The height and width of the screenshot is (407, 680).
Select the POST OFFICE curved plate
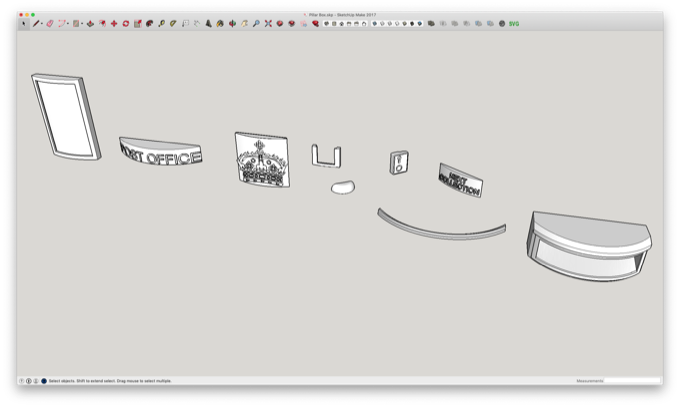(x=161, y=151)
